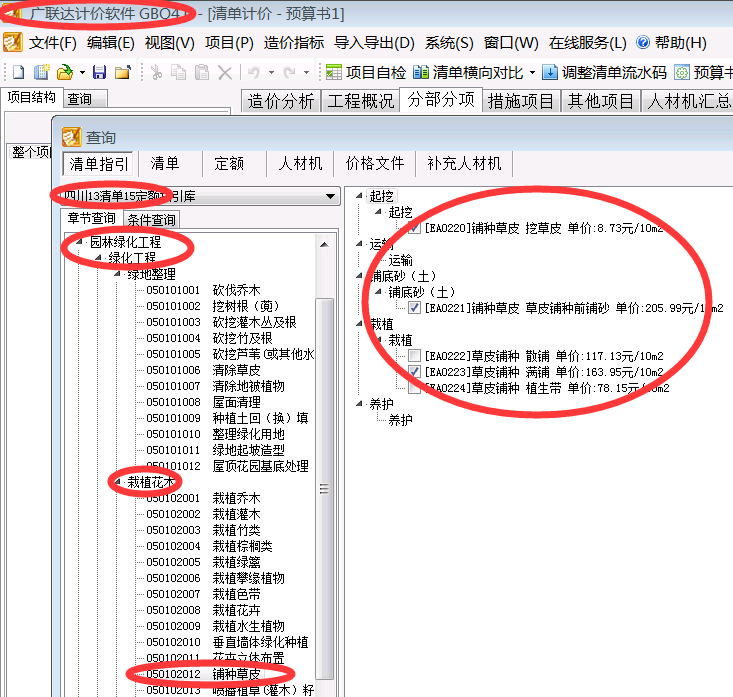Click the Paste clipboard icon
This screenshot has width=733, height=697.
(202, 72)
